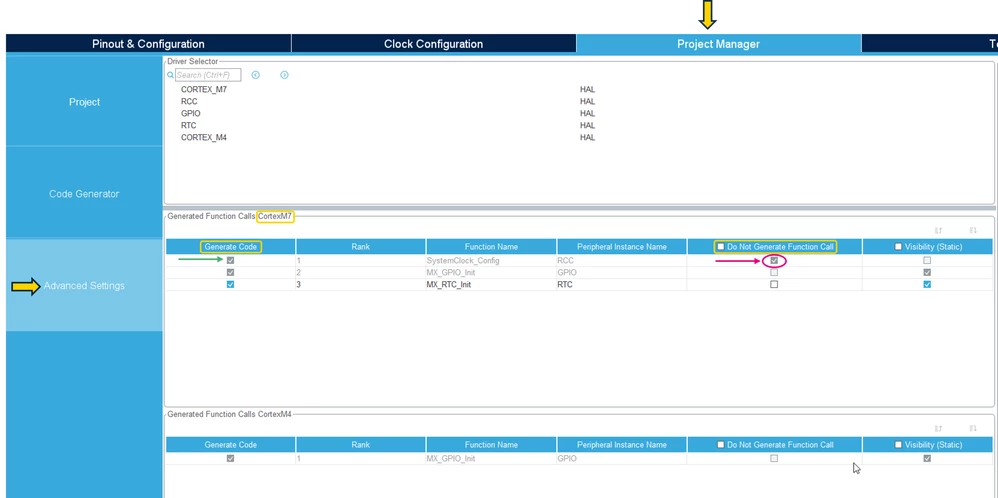Go to previous search result arrow
The width and height of the screenshot is (998, 498).
click(x=256, y=75)
